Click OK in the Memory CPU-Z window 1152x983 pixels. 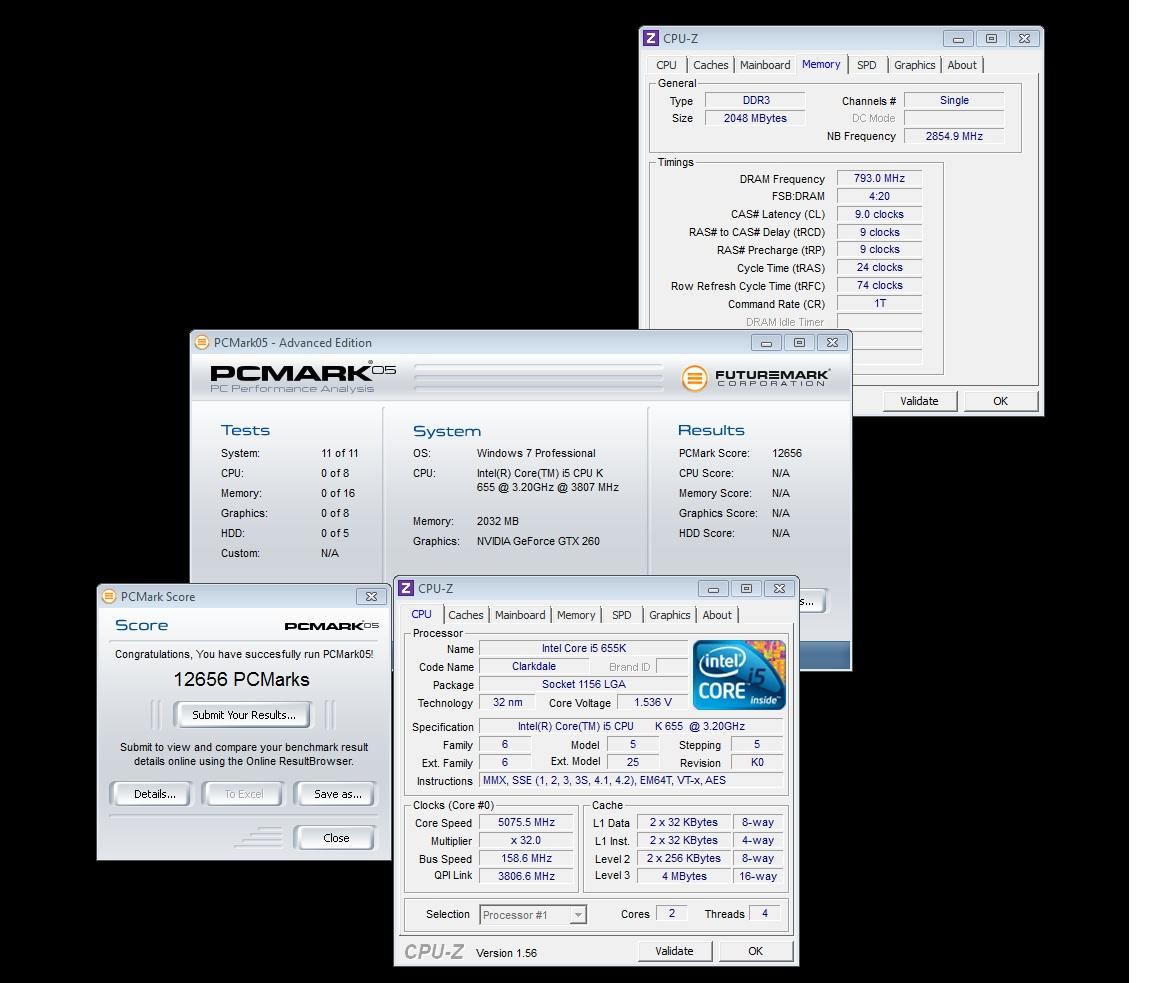point(1001,400)
